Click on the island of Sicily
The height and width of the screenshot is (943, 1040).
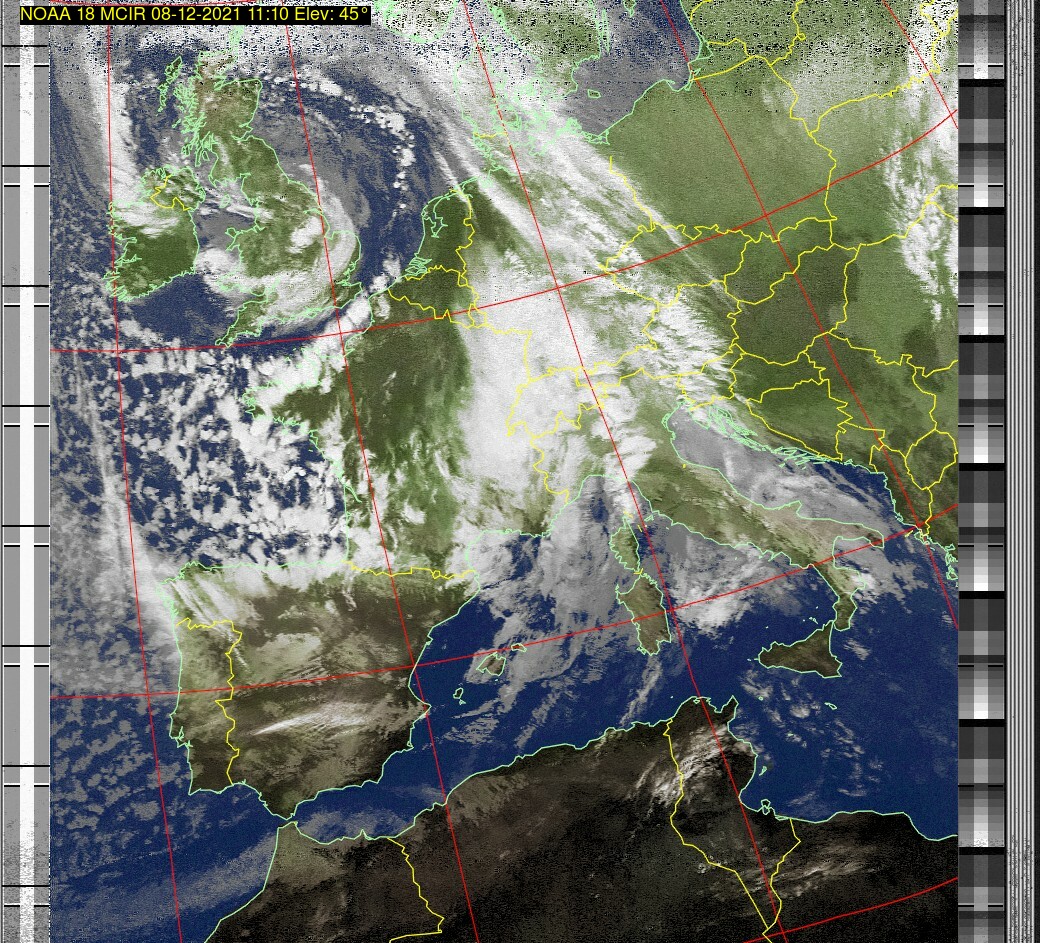pos(800,653)
